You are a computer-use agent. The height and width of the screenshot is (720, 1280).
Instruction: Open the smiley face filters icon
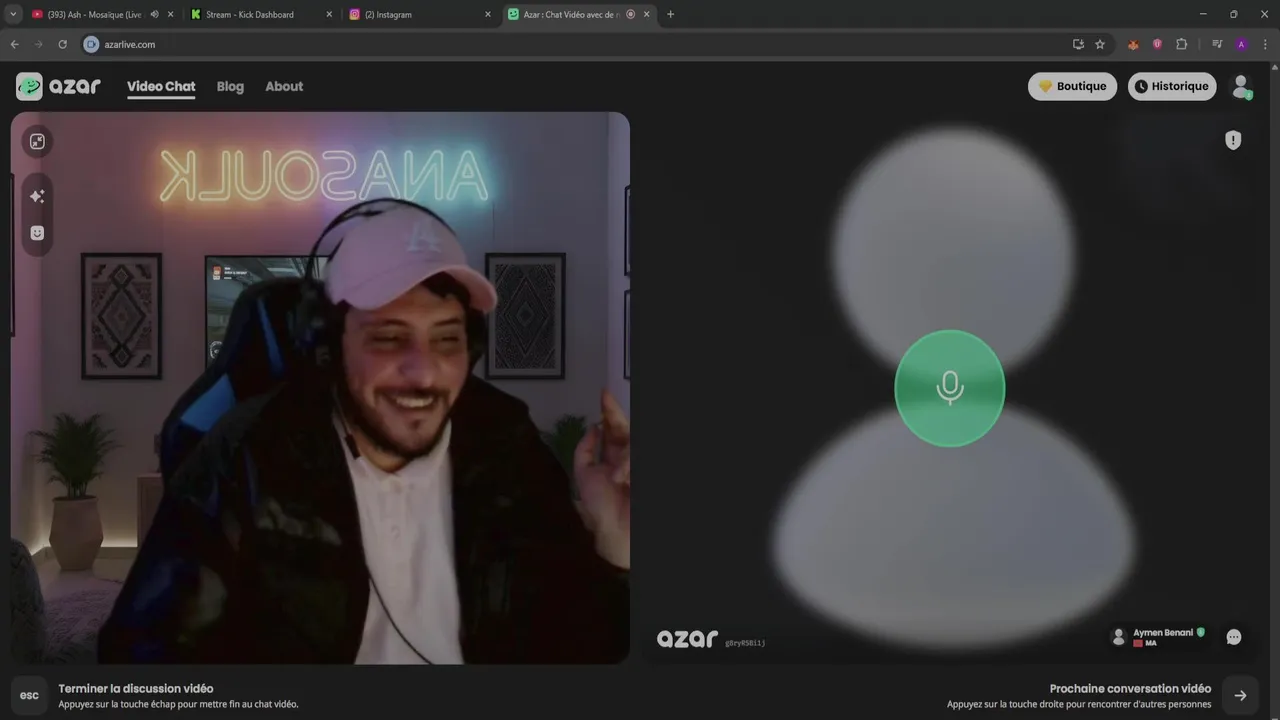37,233
